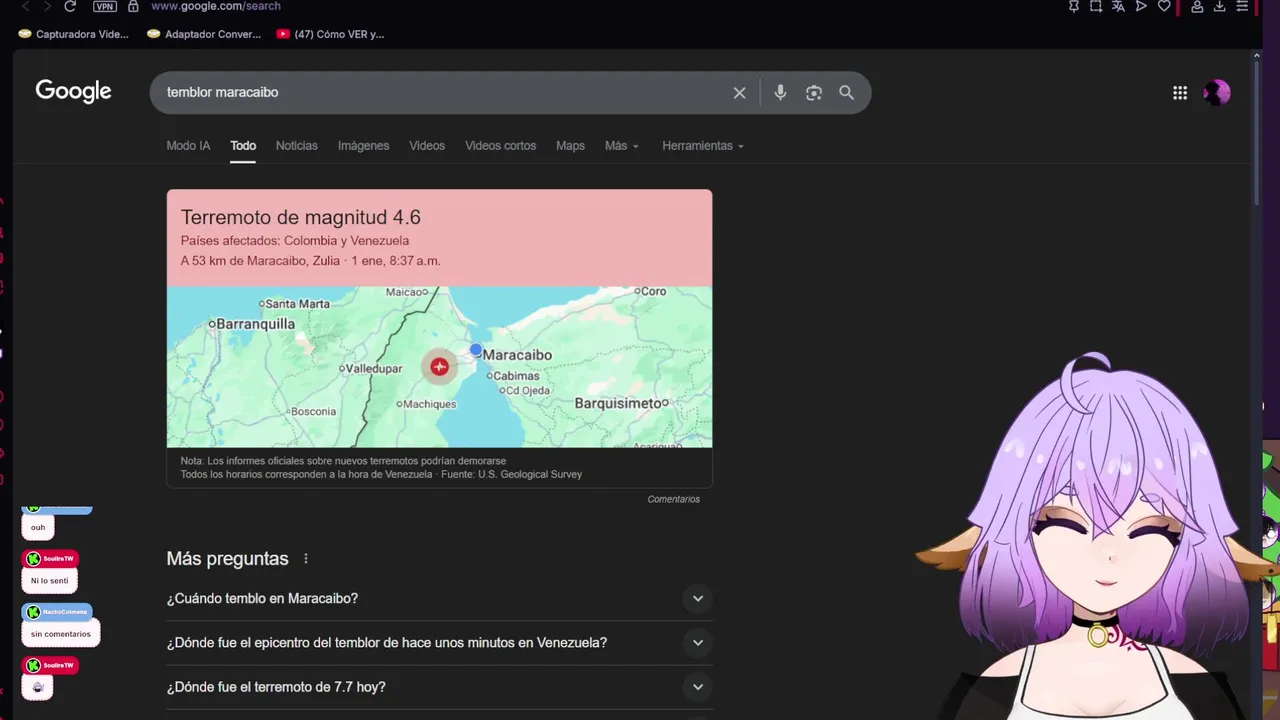Click the snapshot capture icon in the toolbar
This screenshot has height=720, width=1280.
[x=1096, y=6]
